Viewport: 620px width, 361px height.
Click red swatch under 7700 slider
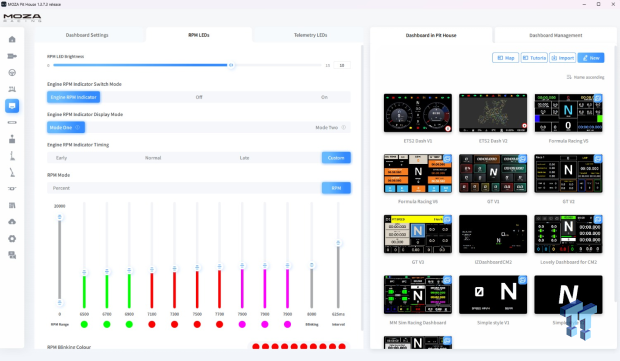tap(219, 324)
